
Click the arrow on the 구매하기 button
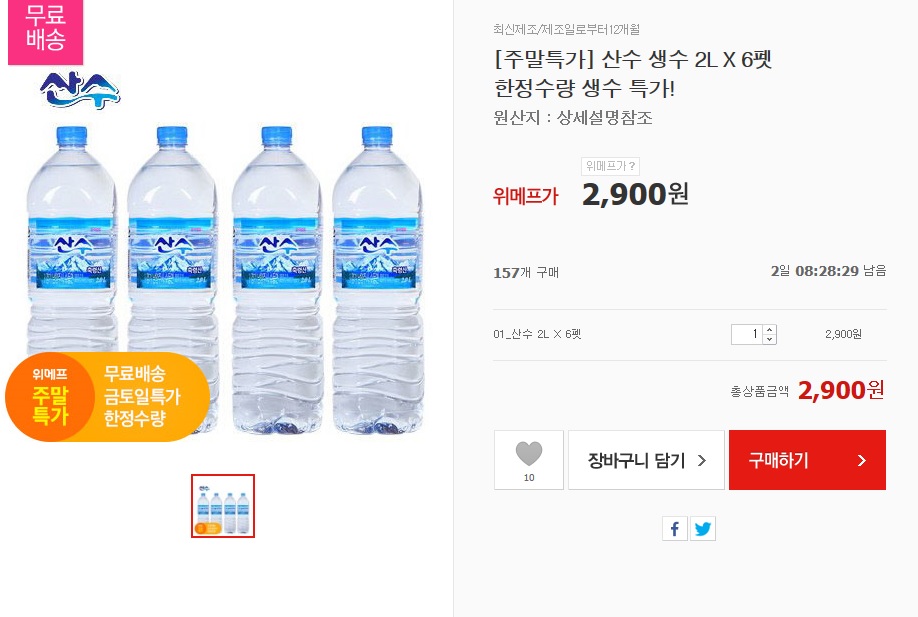pyautogui.click(x=862, y=461)
